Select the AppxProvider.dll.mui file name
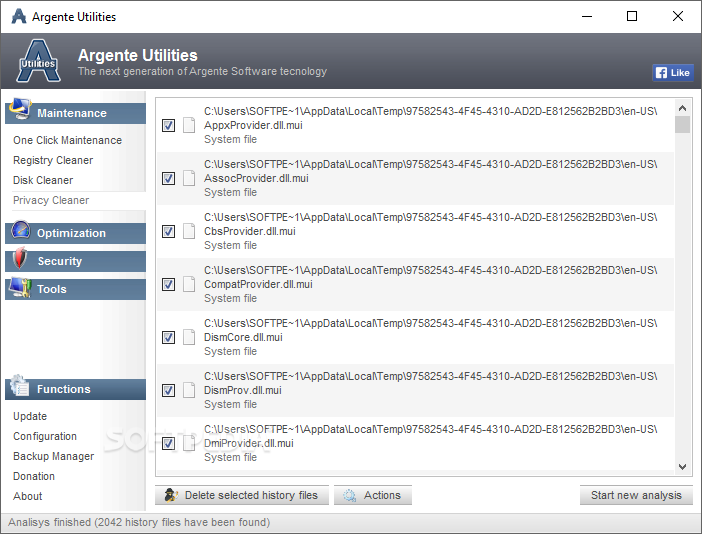Viewport: 702px width, 534px height. 253,125
